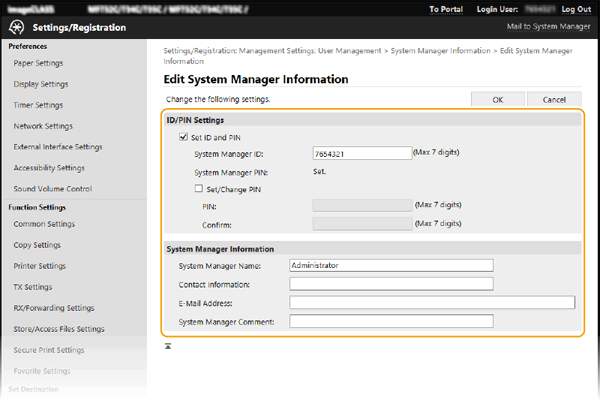
Task: Click the Settings/Registration gear icon
Action: [x=19, y=27]
